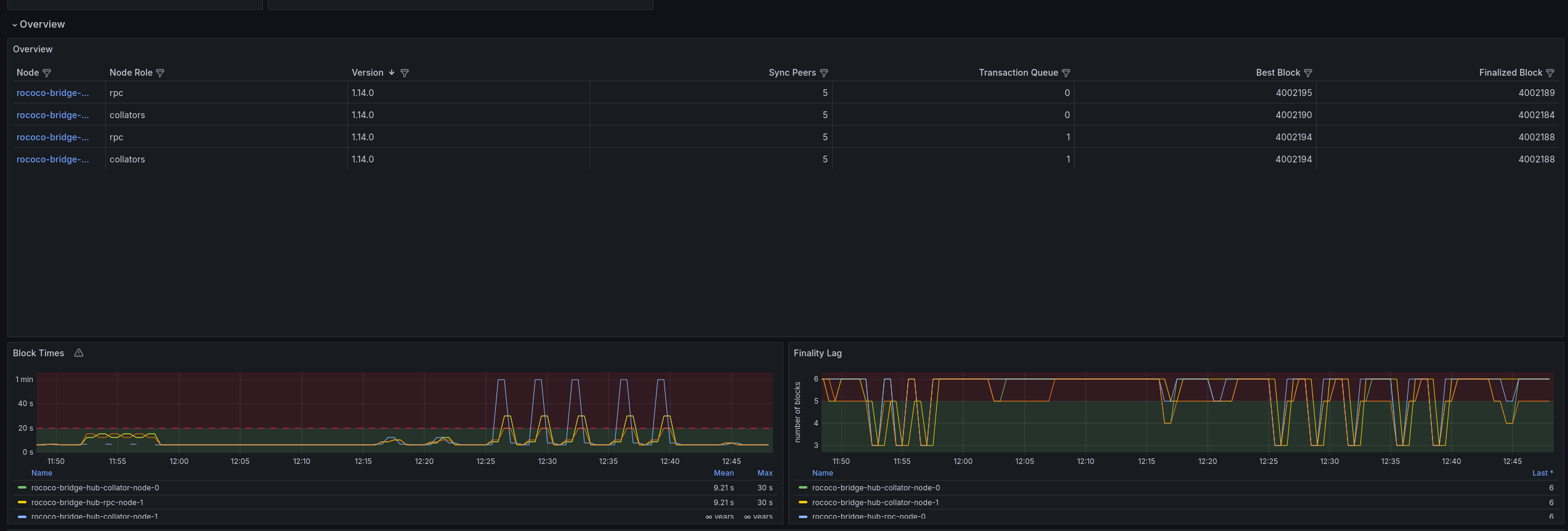
Task: Open node link in row with best block 4002195
Action: [x=53, y=93]
